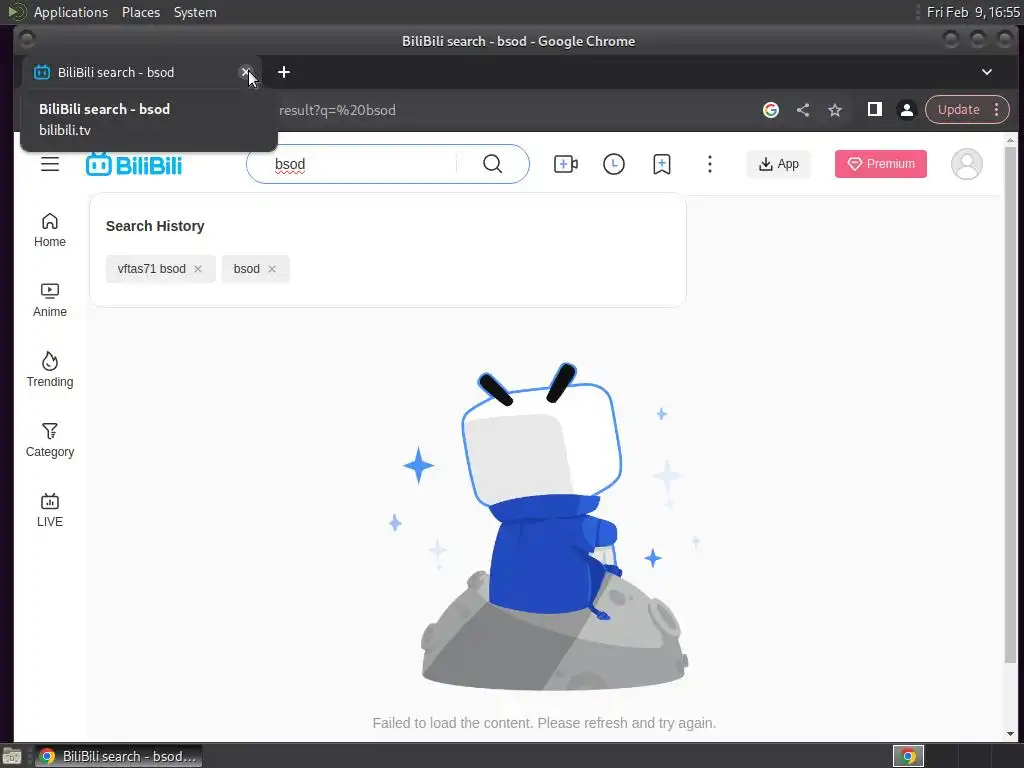Remove 'bsod' chip from search history
The height and width of the screenshot is (768, 1024).
click(x=272, y=269)
